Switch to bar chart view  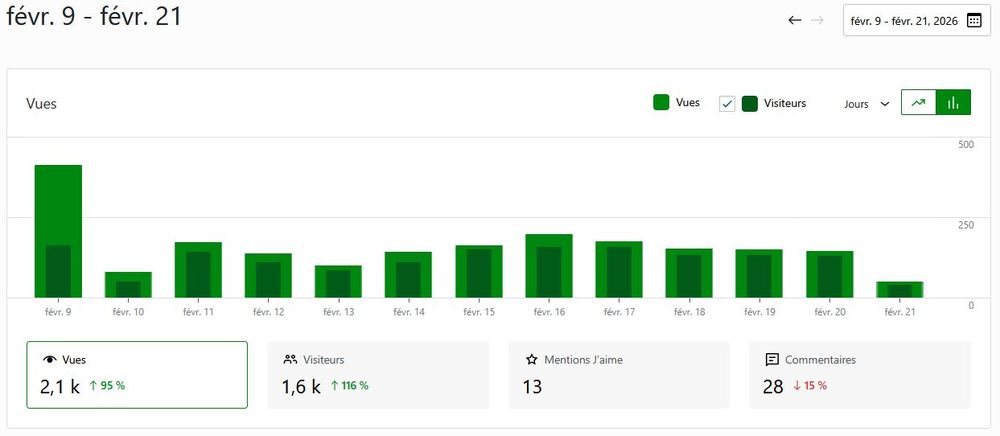[953, 102]
